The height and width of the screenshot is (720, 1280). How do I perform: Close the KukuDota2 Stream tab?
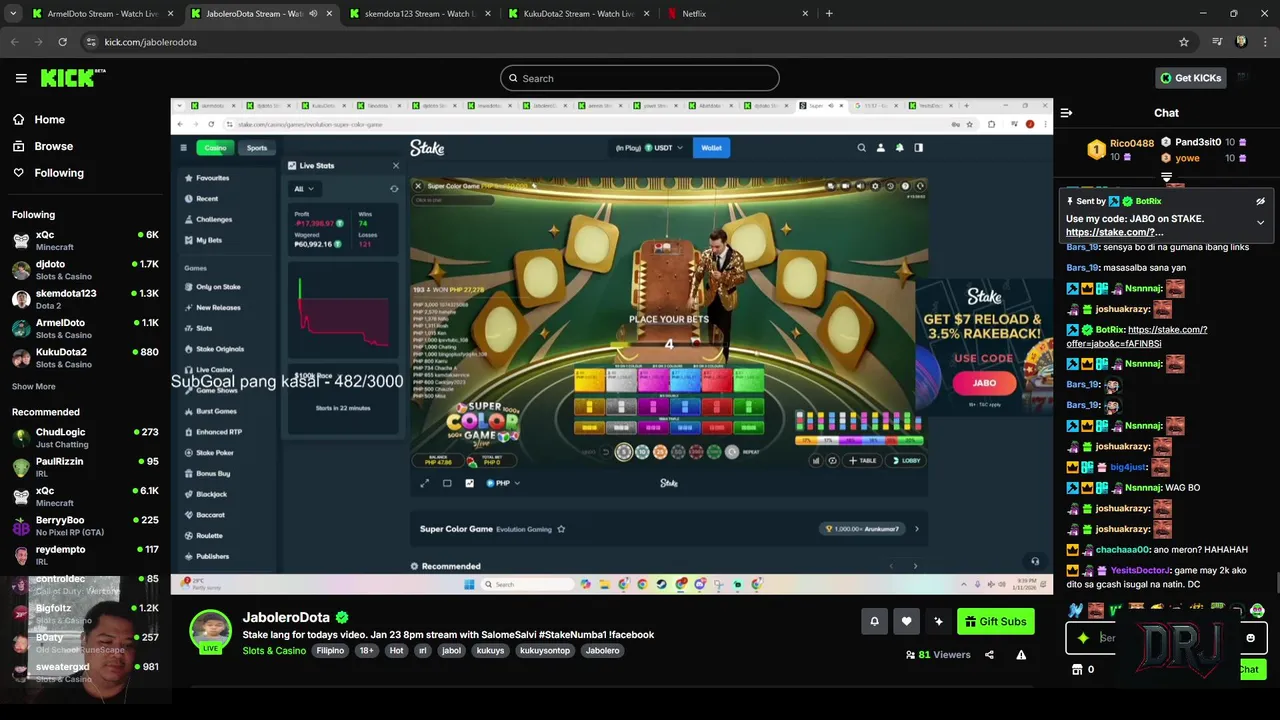(647, 14)
